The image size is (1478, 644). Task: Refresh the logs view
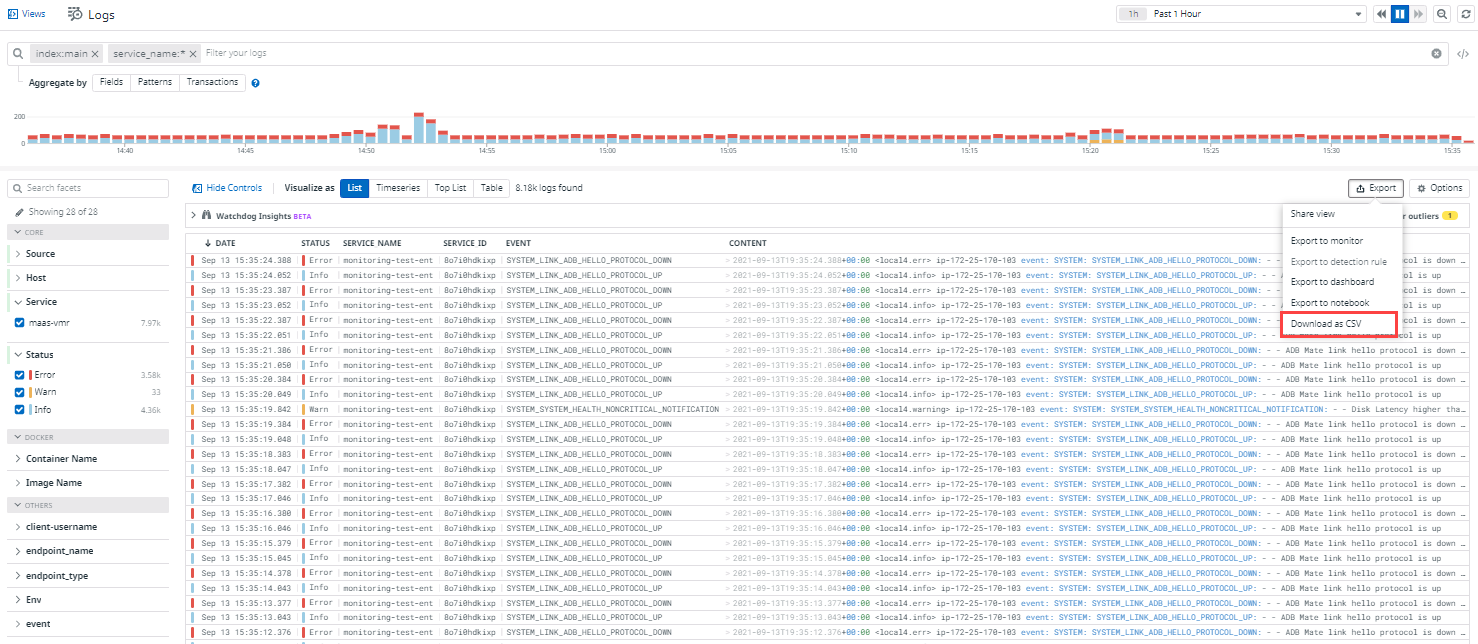point(1465,14)
